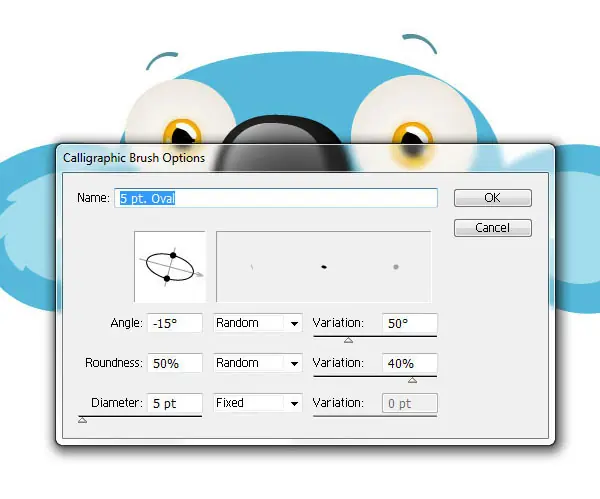Click the middle brush variation preview sample
This screenshot has width=600, height=499.
[324, 267]
